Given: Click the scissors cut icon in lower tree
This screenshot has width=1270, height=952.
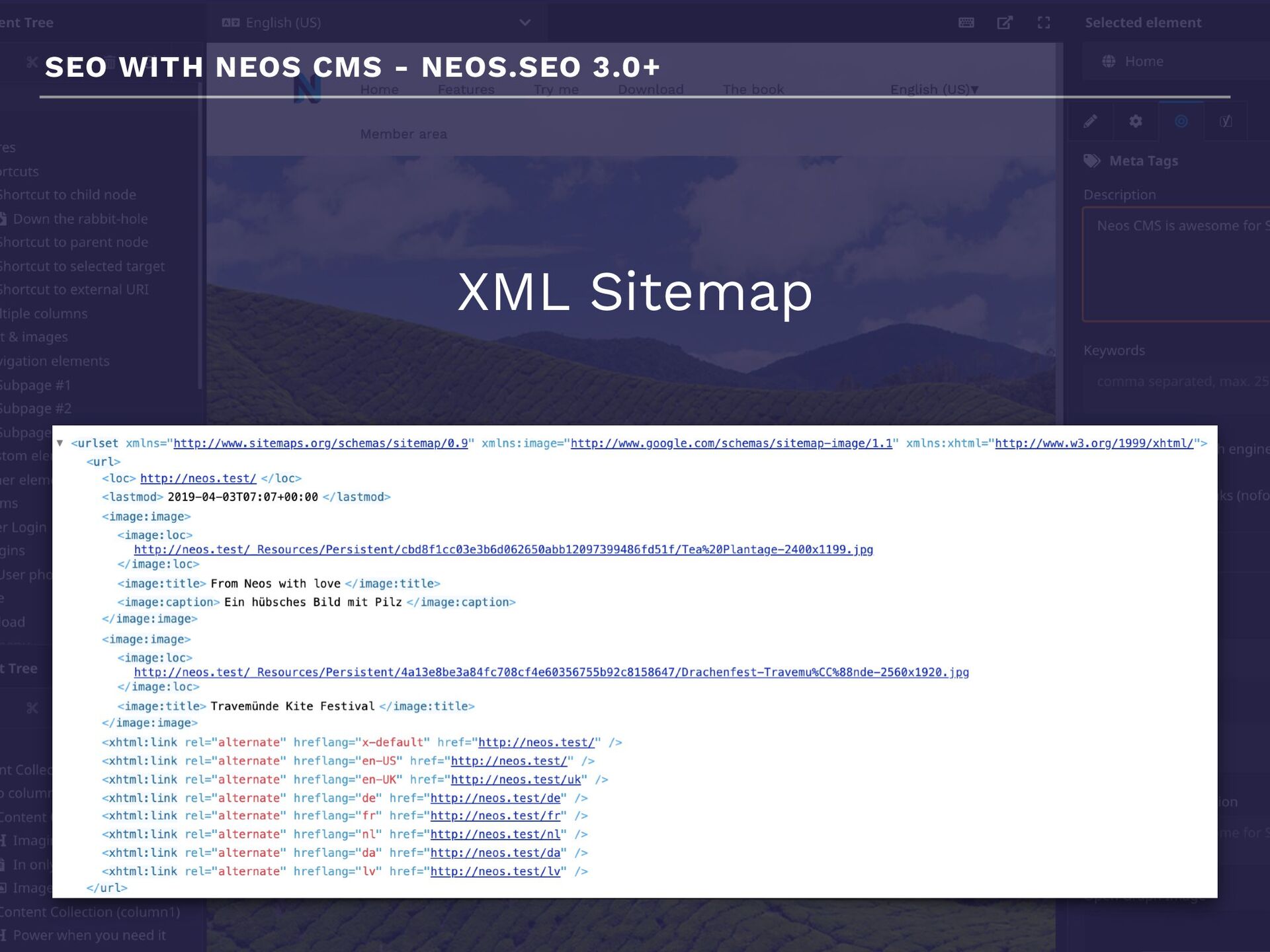Looking at the screenshot, I should pos(32,708).
